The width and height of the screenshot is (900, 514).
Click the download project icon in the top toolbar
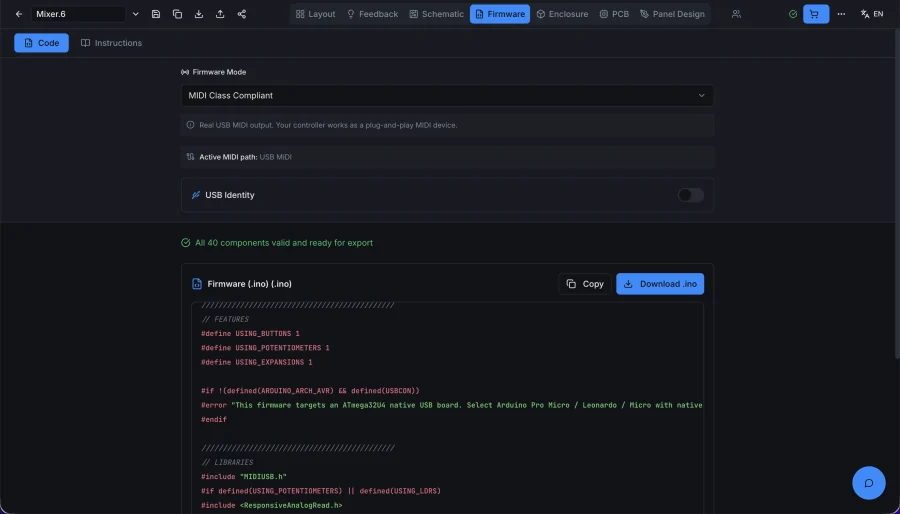point(199,14)
